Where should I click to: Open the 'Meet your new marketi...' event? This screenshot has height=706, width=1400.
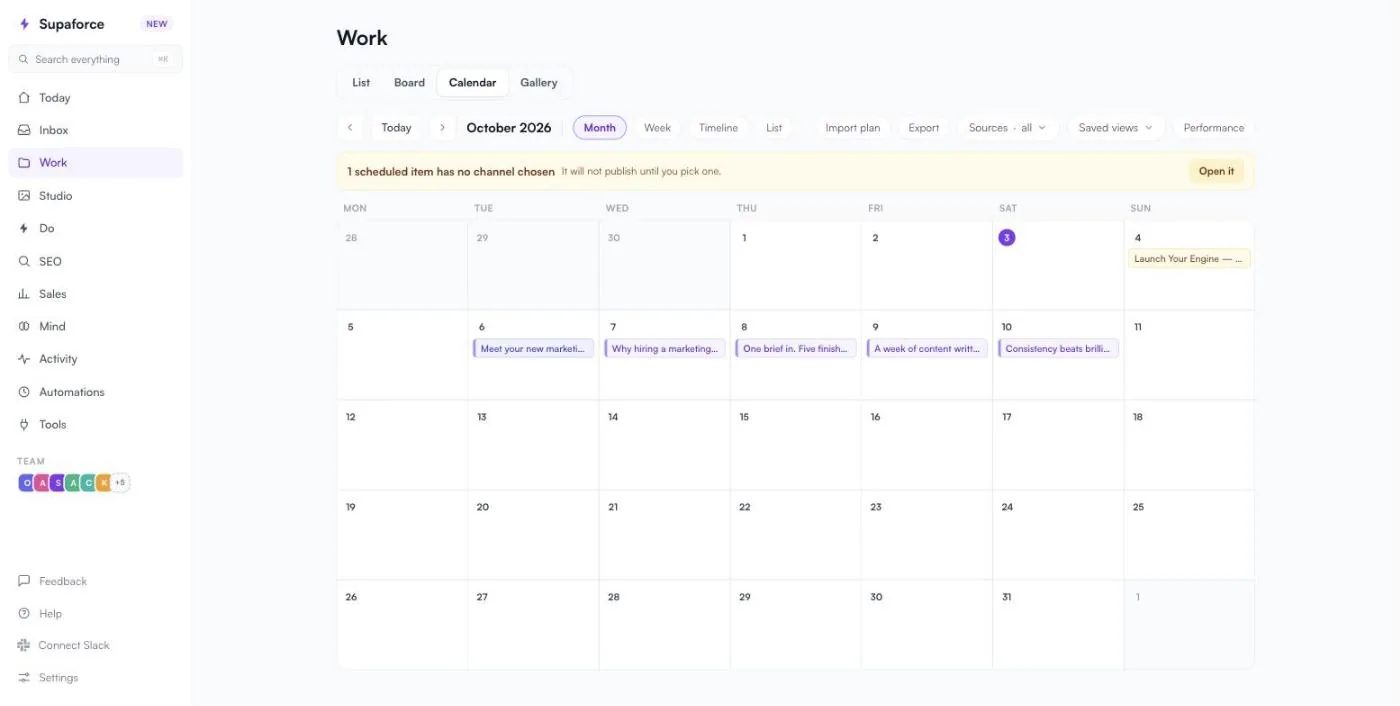[x=533, y=349]
